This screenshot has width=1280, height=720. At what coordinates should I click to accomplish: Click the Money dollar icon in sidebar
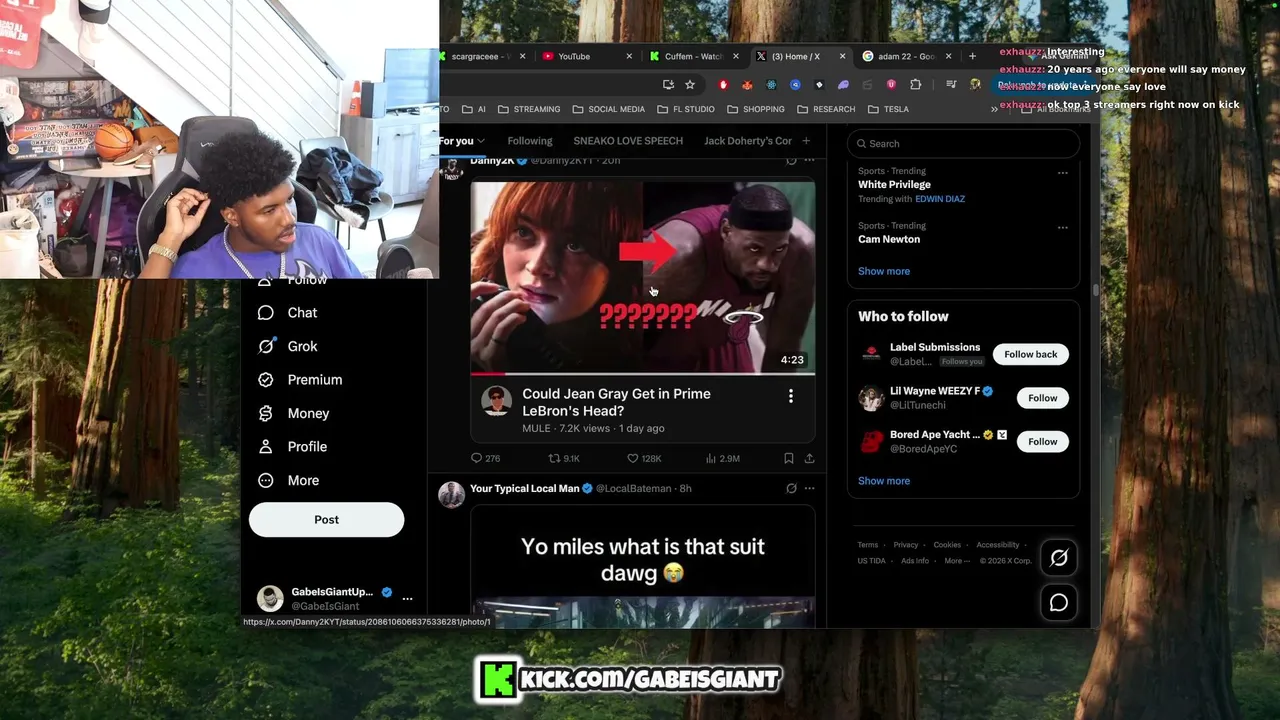tap(266, 413)
